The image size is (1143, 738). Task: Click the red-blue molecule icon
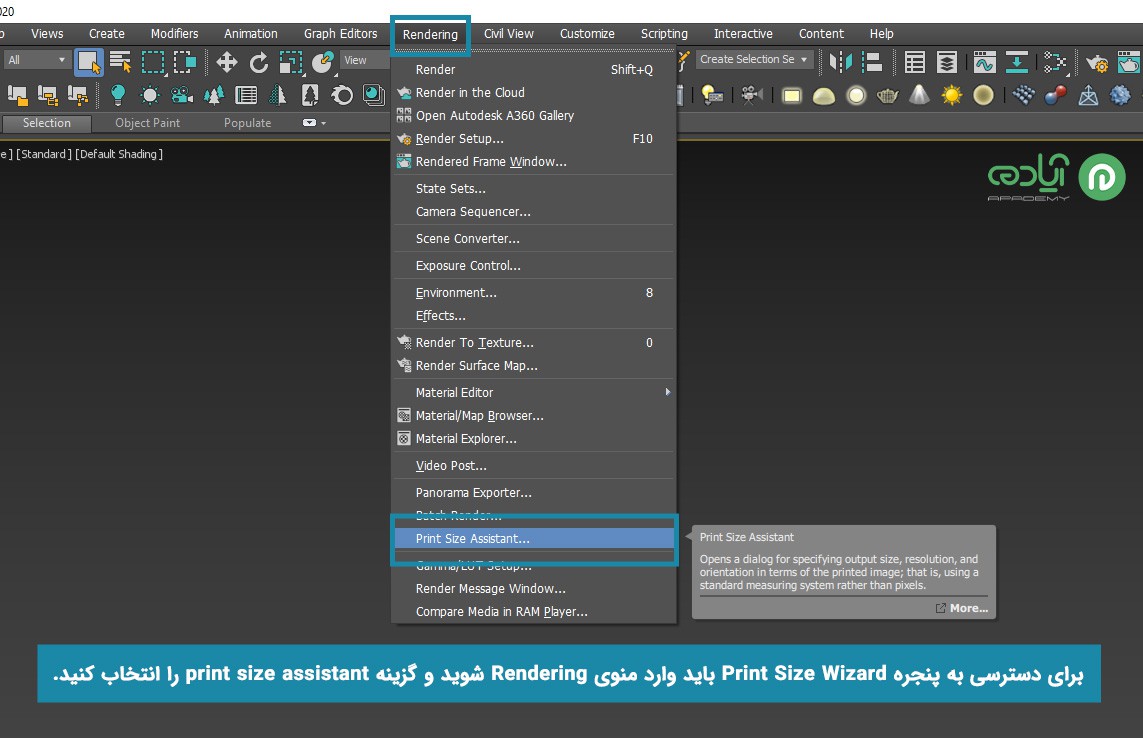click(1056, 95)
